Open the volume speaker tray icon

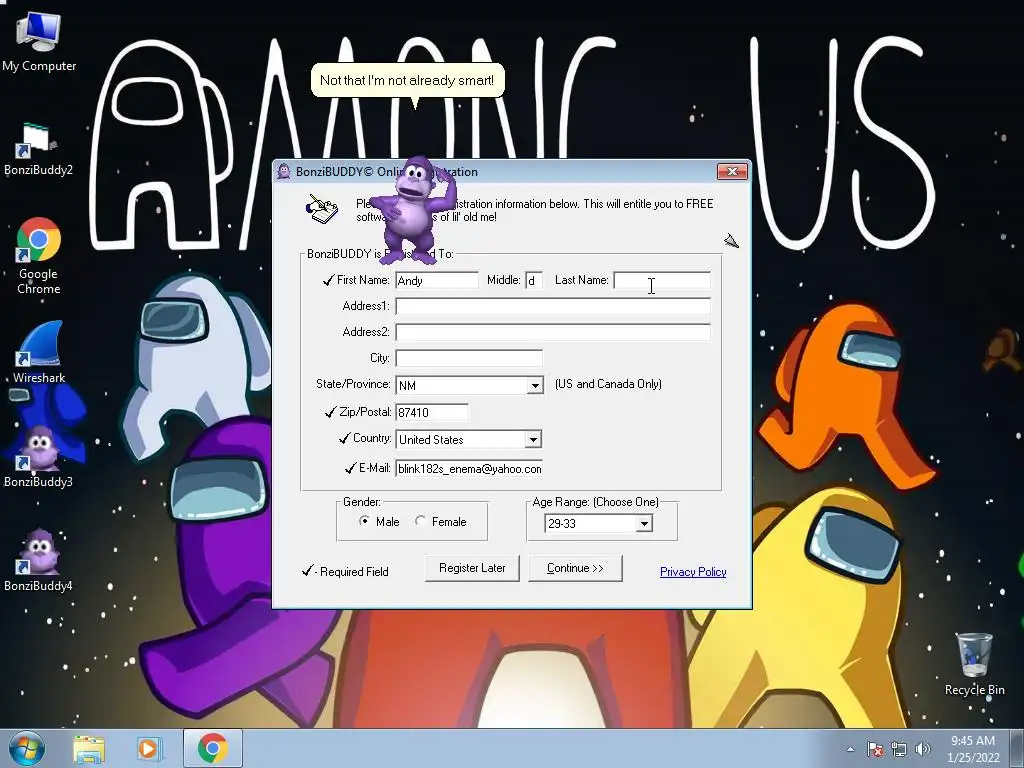[922, 749]
